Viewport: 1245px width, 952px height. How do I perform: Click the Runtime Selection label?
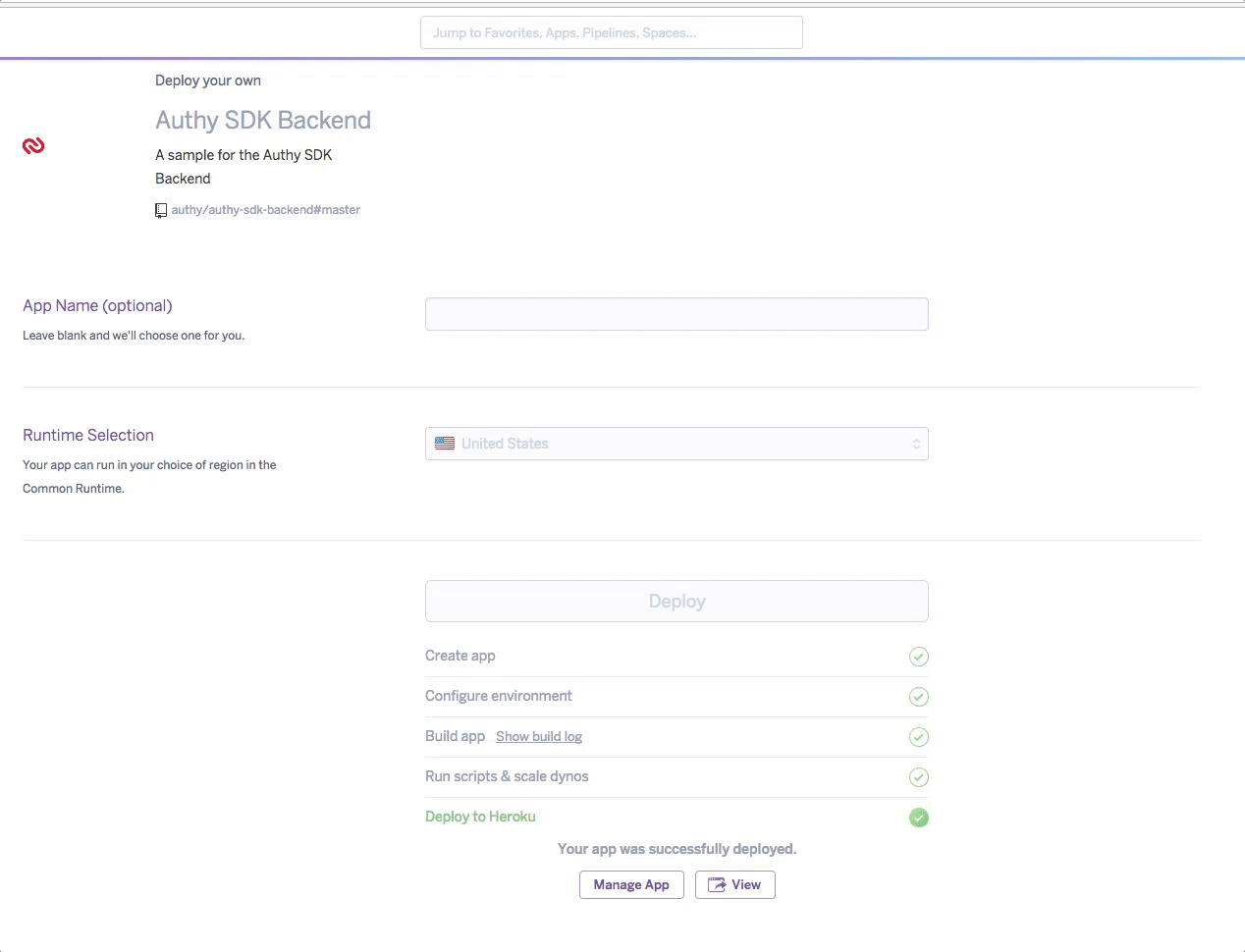click(x=88, y=435)
